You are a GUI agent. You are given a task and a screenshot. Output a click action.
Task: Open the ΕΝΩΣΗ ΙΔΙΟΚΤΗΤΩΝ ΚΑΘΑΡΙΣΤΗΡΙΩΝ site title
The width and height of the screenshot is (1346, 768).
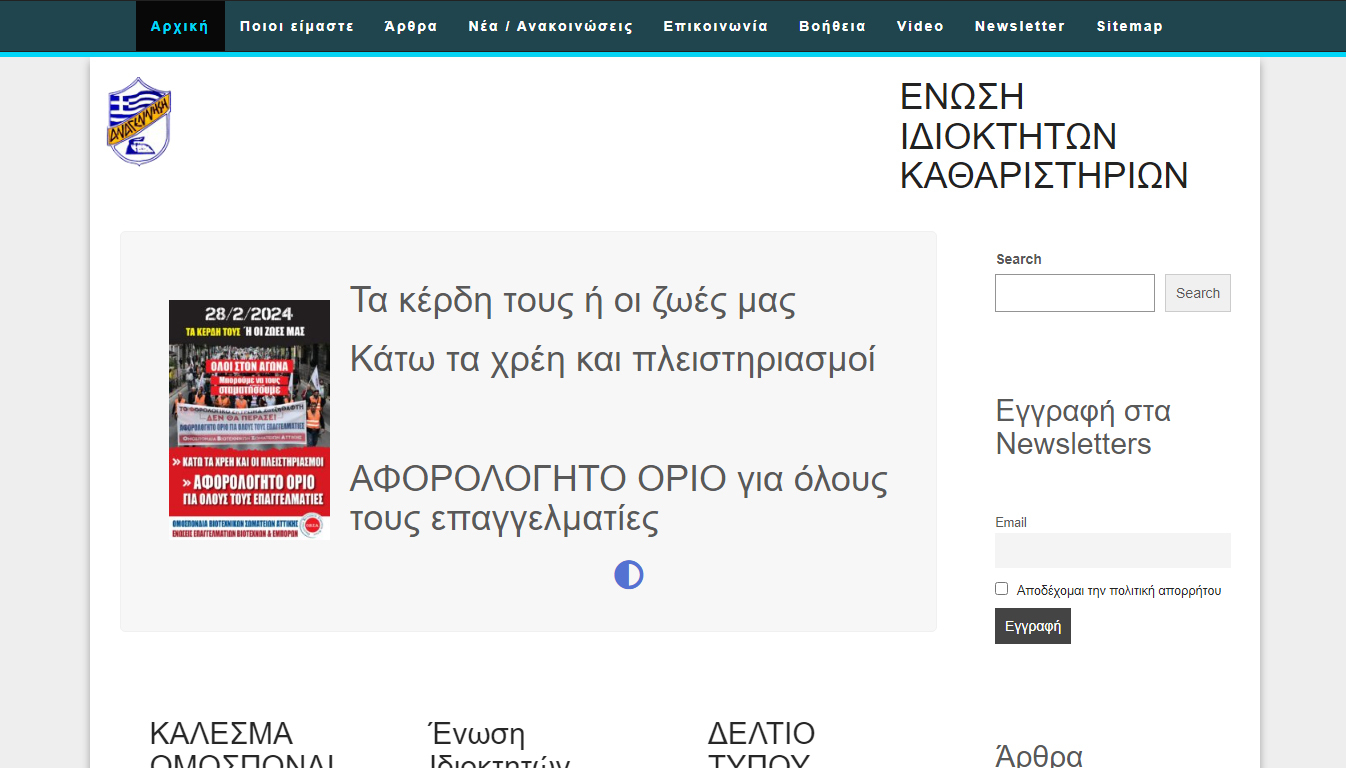pyautogui.click(x=1044, y=136)
